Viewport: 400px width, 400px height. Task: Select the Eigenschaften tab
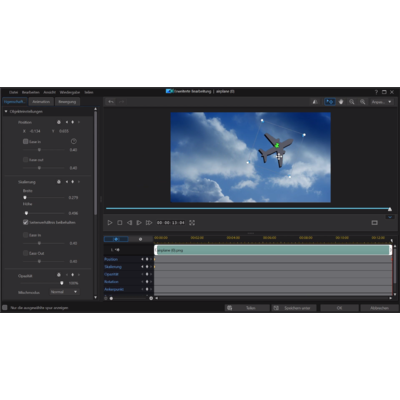pyautogui.click(x=14, y=102)
